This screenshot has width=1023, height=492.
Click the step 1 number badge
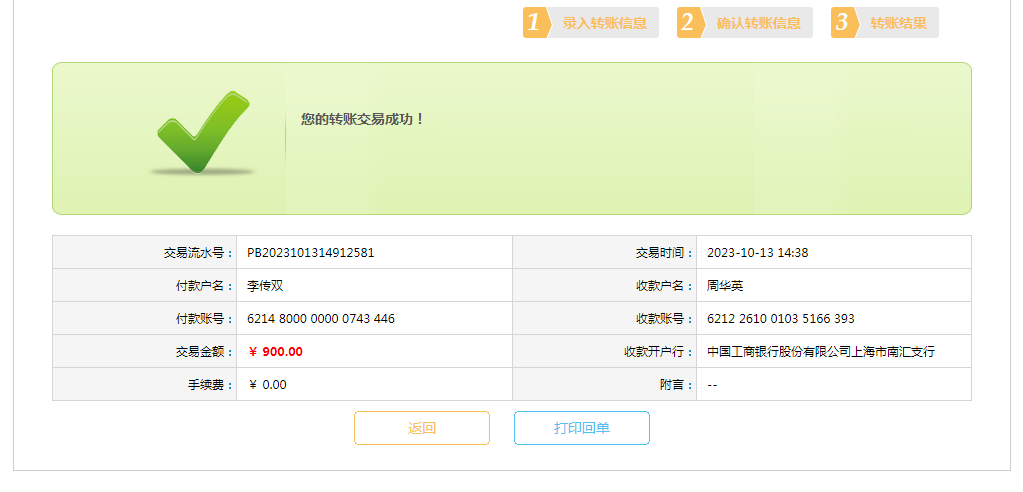(x=535, y=23)
